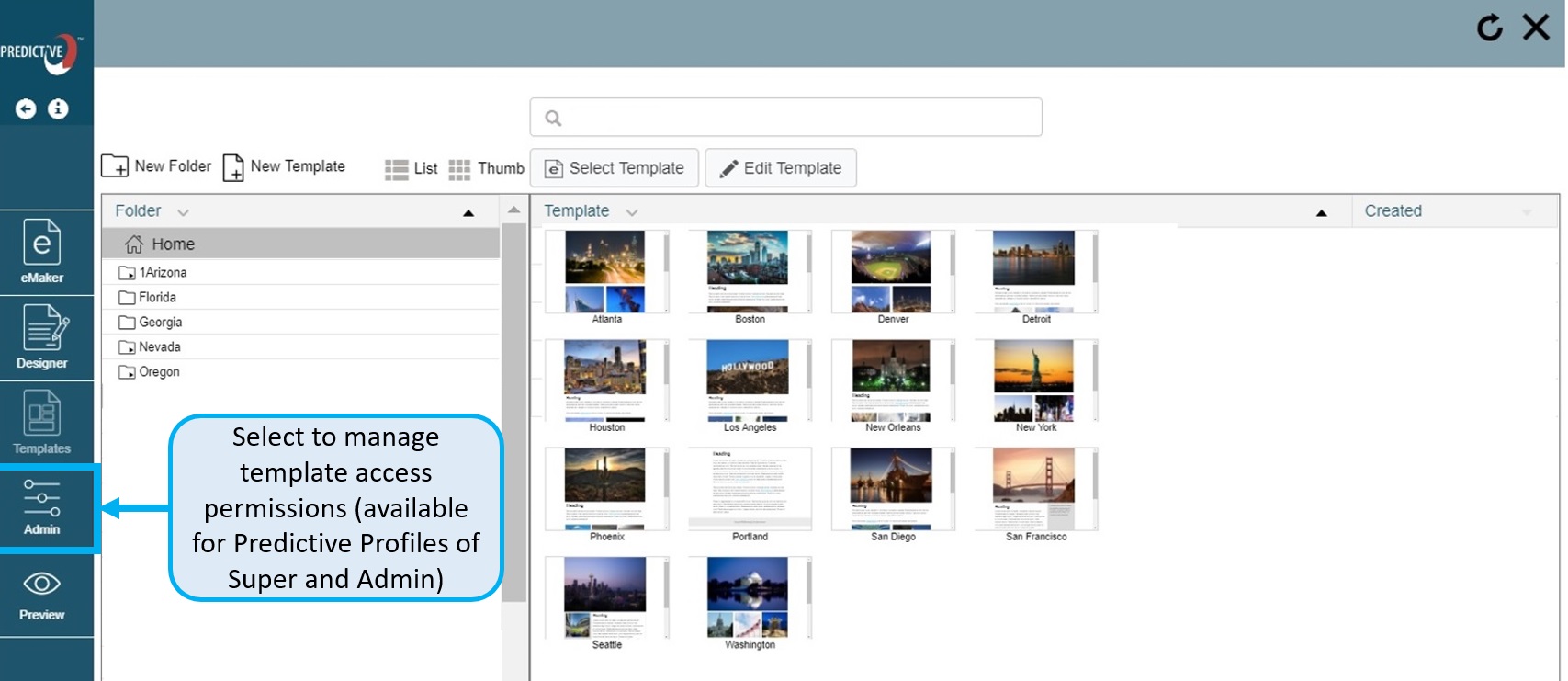The image size is (1568, 681).
Task: Create a New Folder
Action: coord(156,166)
